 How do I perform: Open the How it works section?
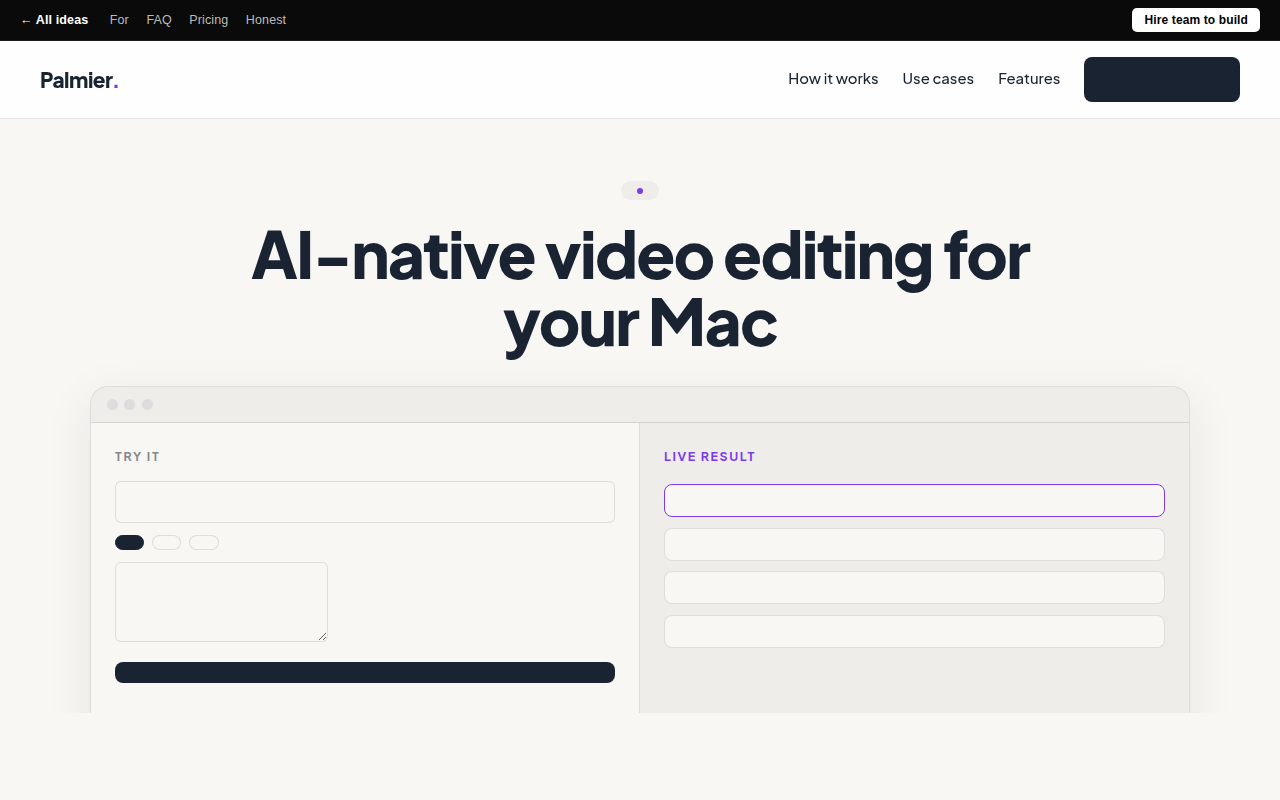tap(833, 79)
